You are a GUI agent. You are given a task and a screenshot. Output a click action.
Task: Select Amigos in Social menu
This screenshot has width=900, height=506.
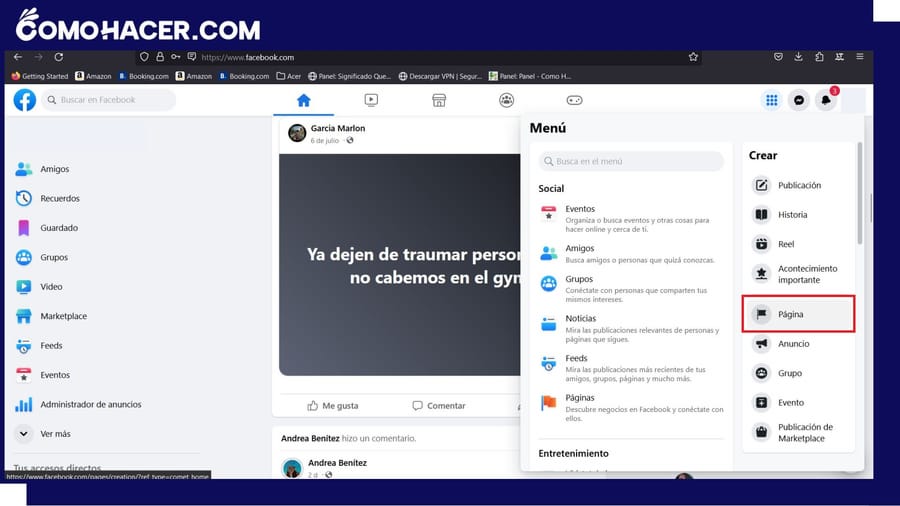631,254
